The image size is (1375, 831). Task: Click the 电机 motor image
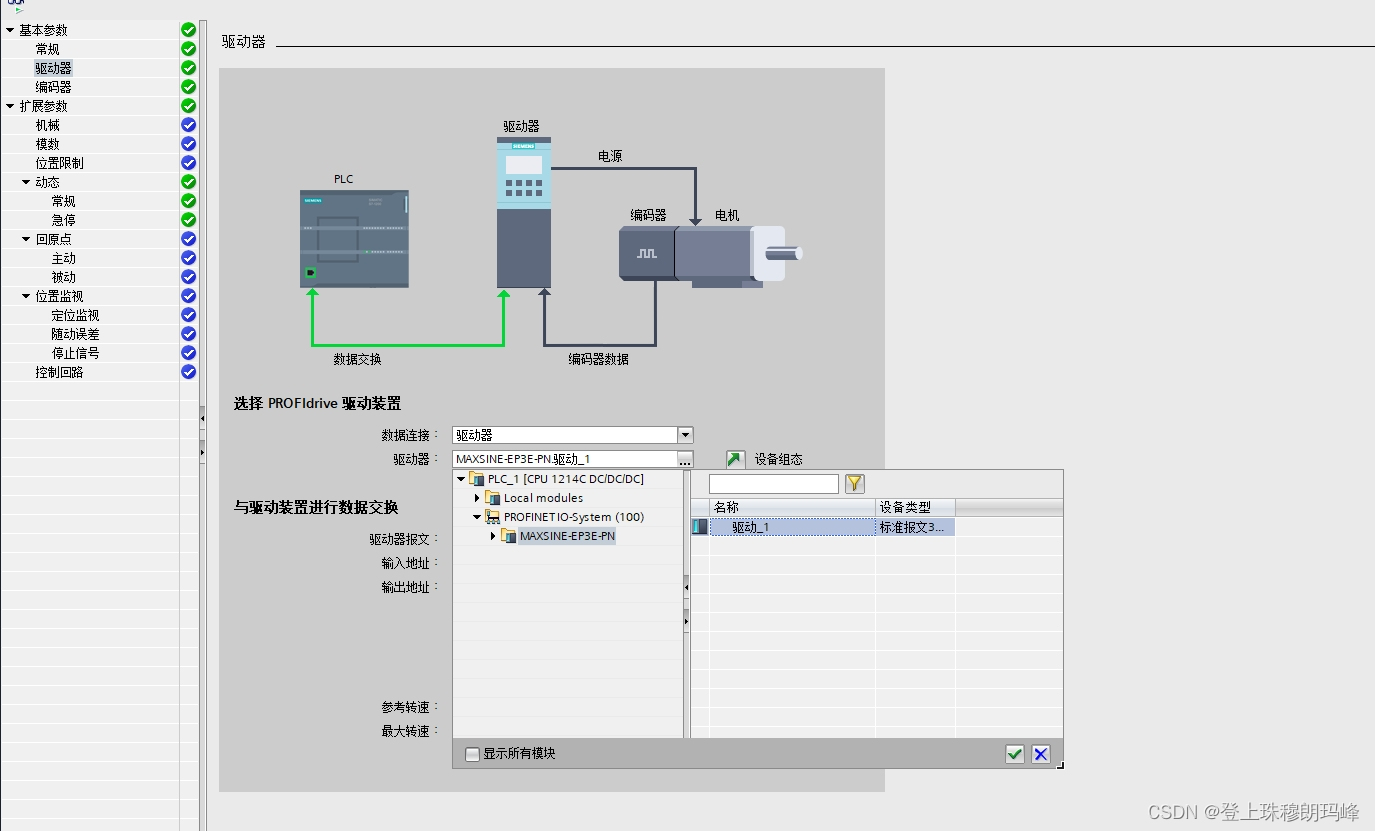[x=738, y=255]
